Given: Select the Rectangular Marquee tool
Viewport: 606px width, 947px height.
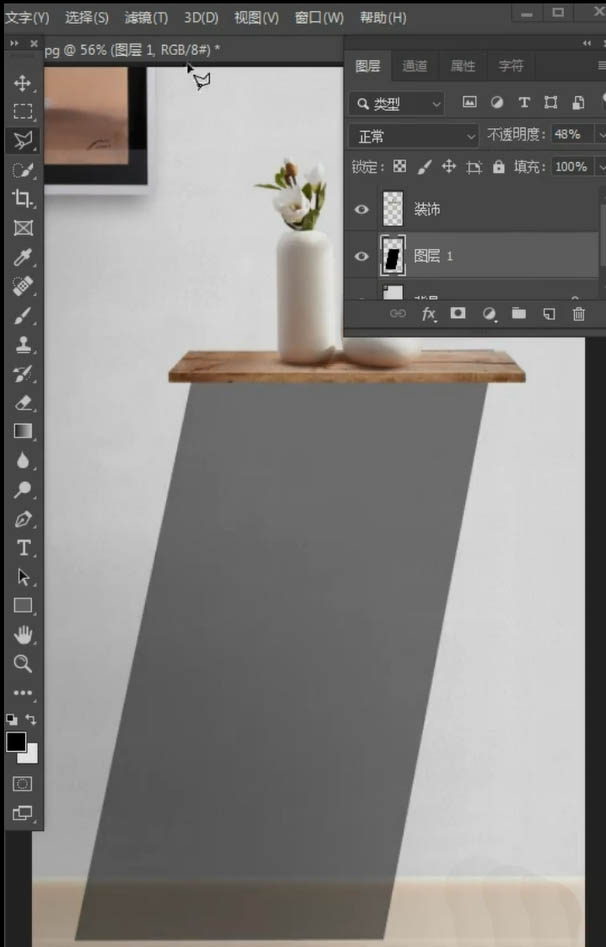Looking at the screenshot, I should 22,111.
